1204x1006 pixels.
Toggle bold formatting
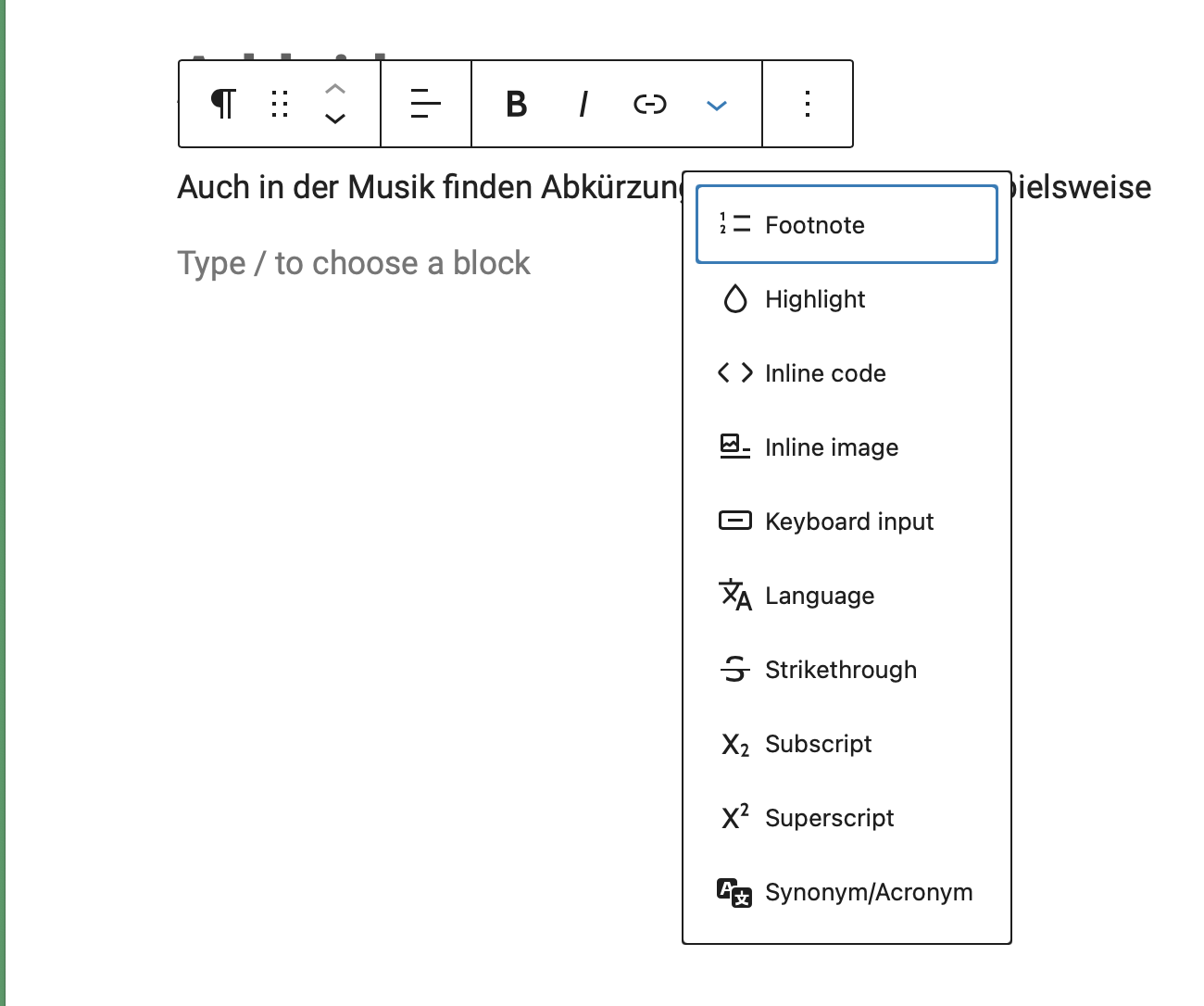coord(517,104)
